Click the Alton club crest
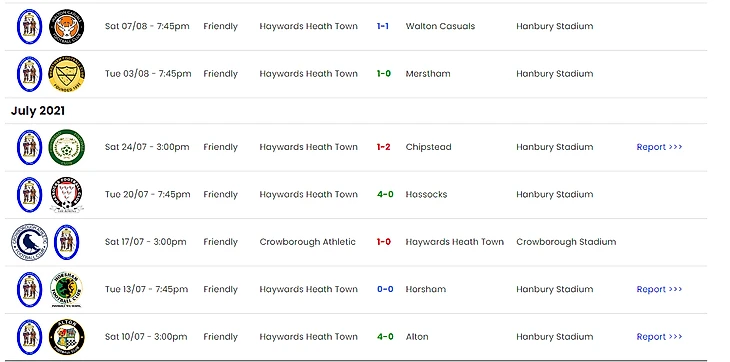 click(x=67, y=337)
